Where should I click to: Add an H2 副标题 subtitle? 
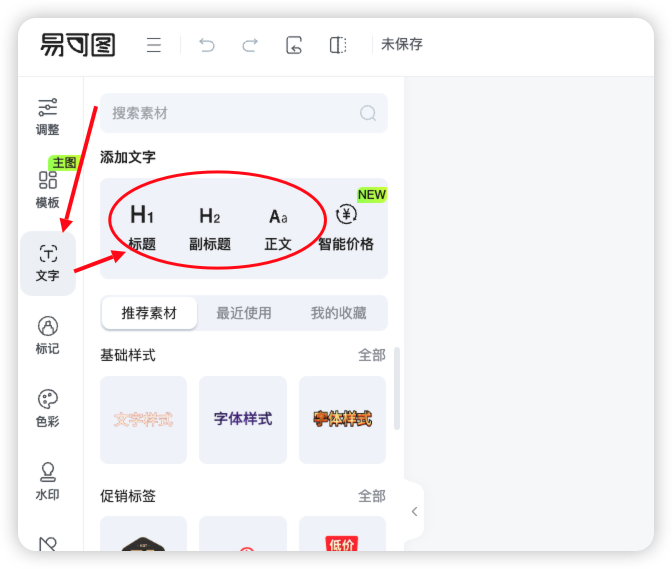click(x=210, y=228)
